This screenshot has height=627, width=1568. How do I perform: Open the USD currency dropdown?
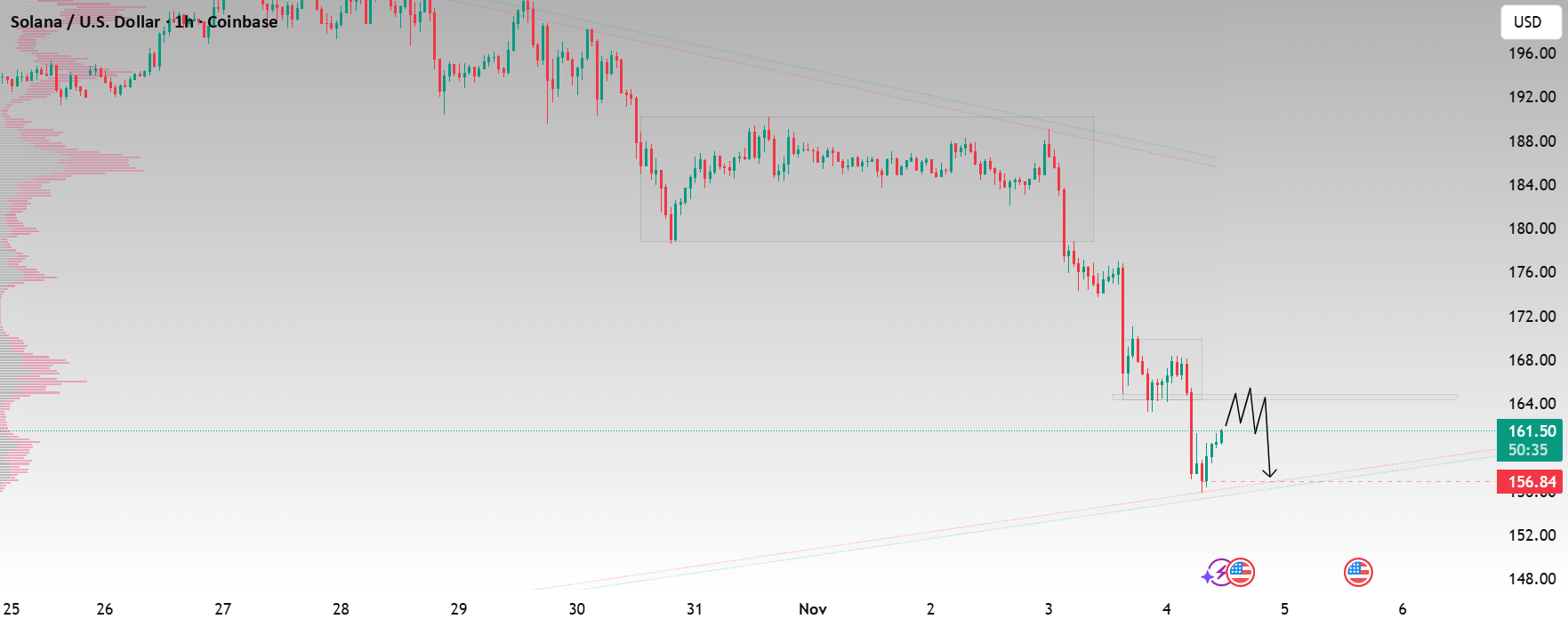coord(1530,22)
